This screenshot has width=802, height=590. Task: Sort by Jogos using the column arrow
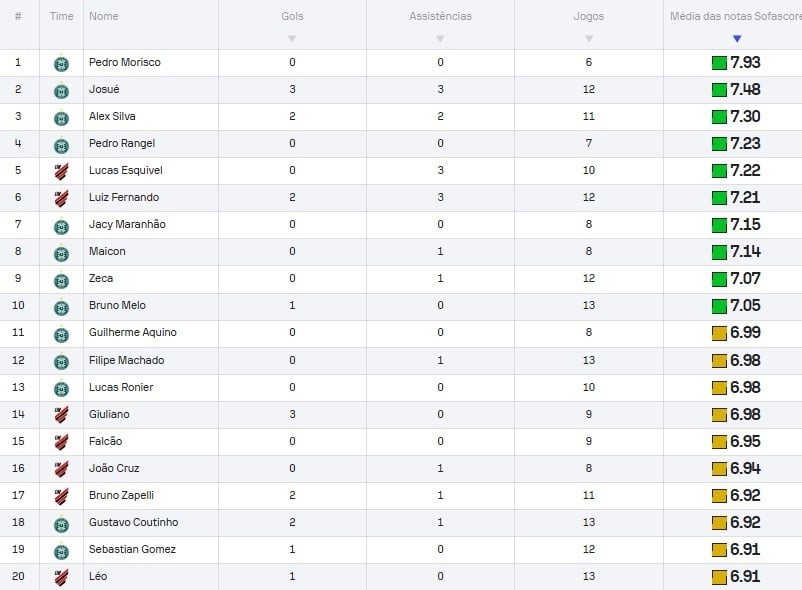(x=589, y=39)
